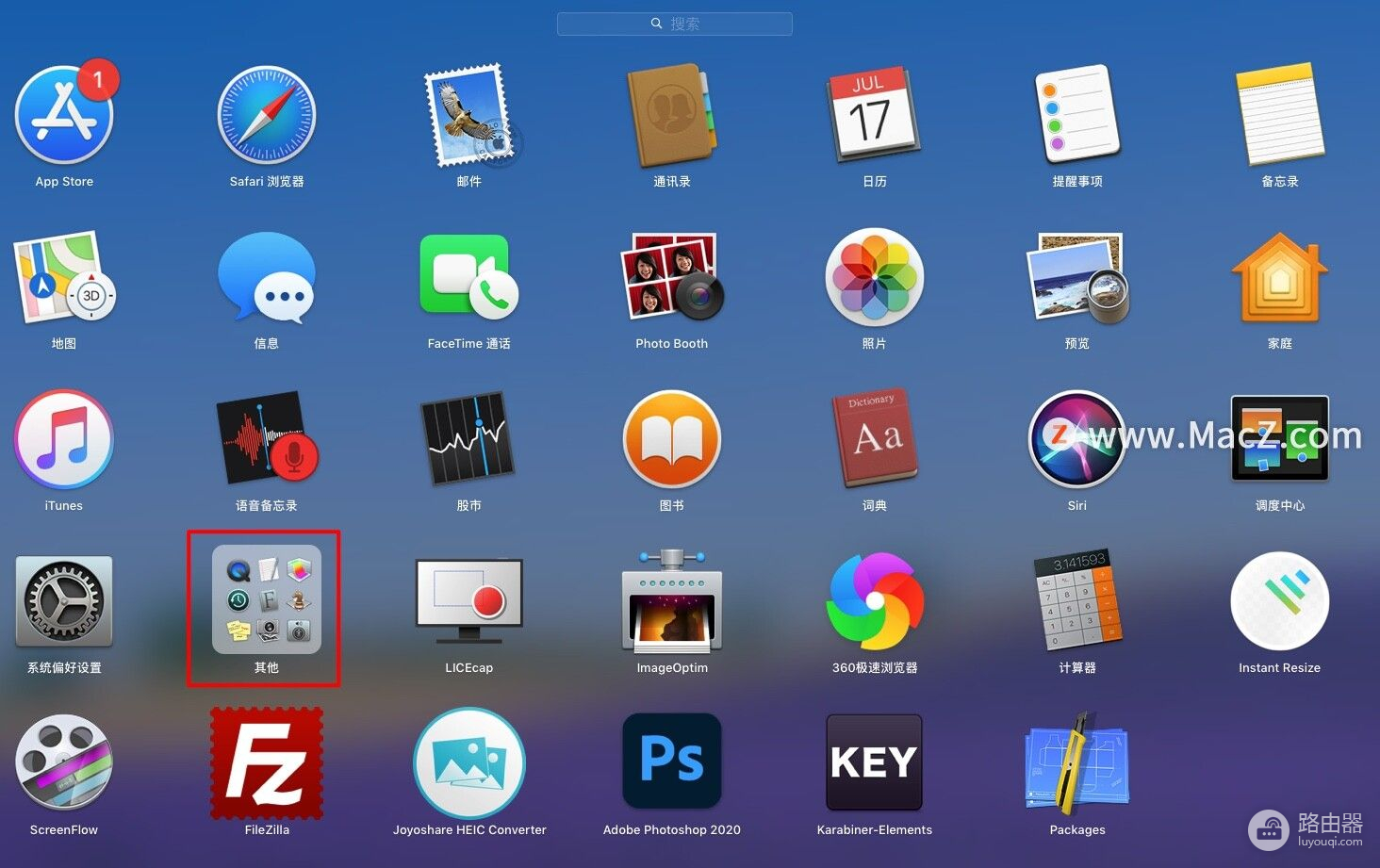Open 图书 Books app
The width and height of the screenshot is (1380, 868).
(x=672, y=439)
